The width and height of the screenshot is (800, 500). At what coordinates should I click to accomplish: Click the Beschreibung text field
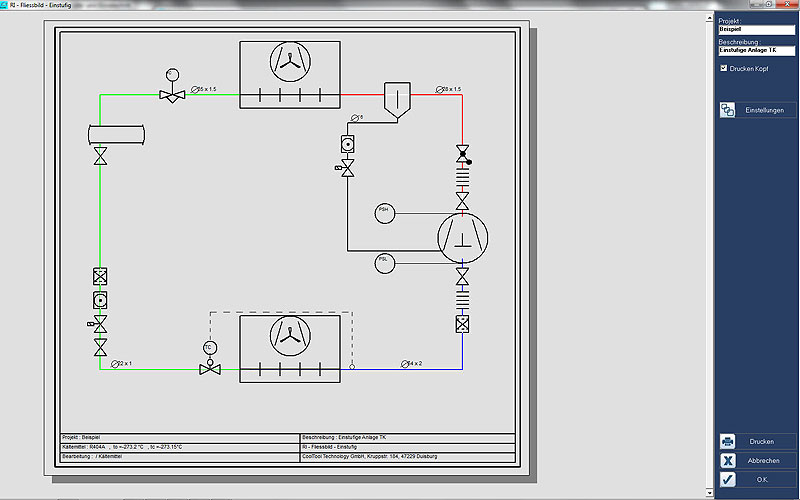[x=756, y=50]
